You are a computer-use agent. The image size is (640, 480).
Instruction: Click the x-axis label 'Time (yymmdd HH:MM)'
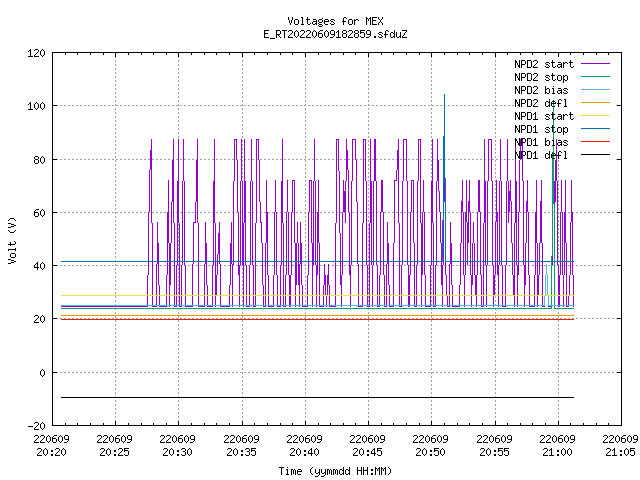pyautogui.click(x=335, y=471)
